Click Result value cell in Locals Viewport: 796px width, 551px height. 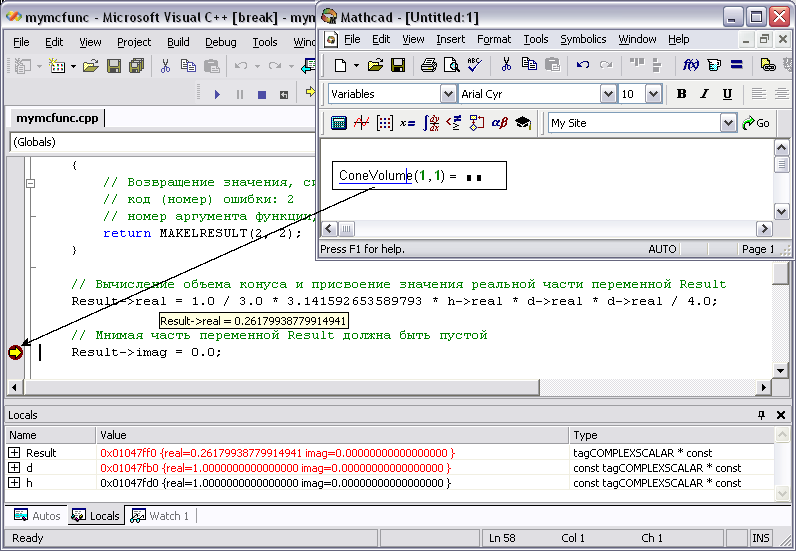(333, 453)
